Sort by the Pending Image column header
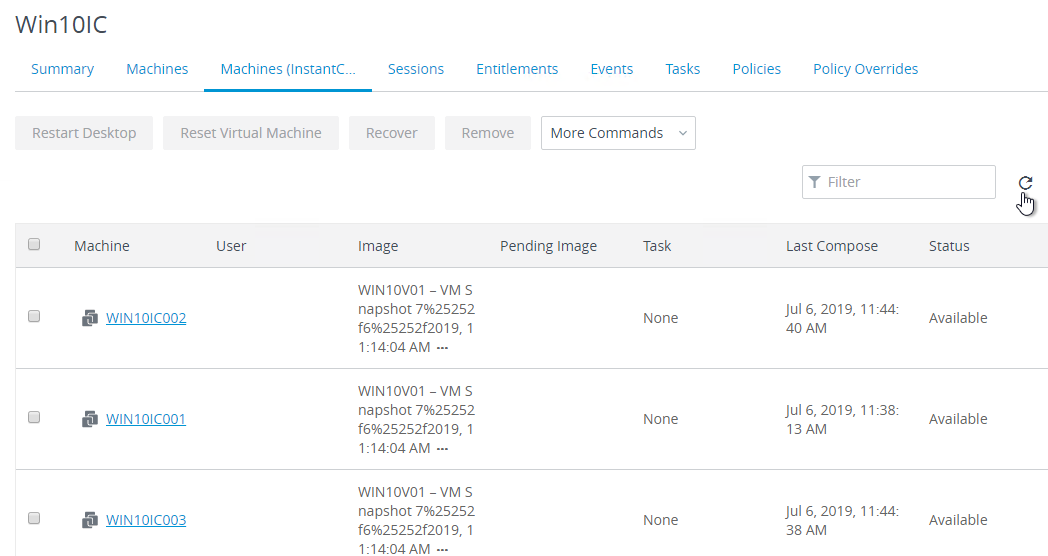The width and height of the screenshot is (1048, 556). [548, 246]
